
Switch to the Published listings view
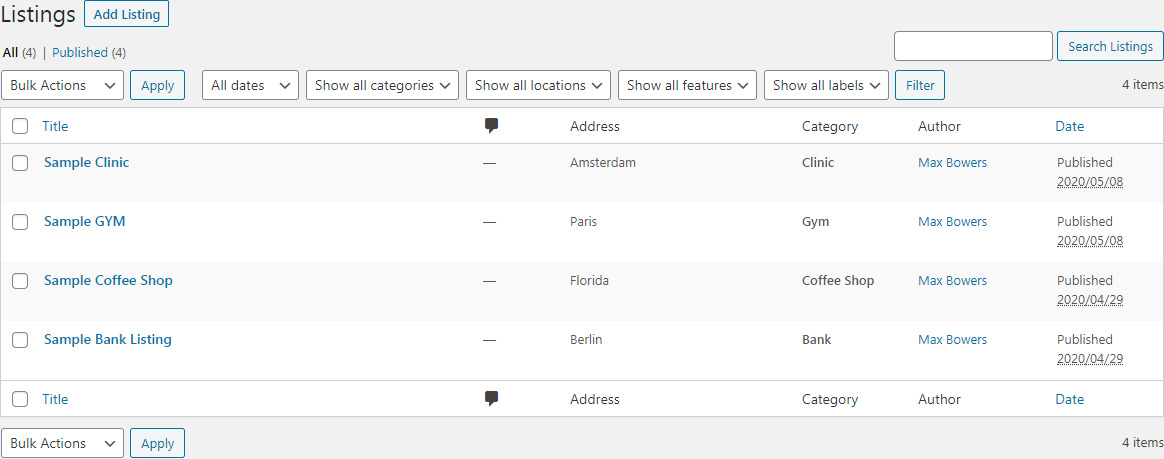[x=80, y=52]
